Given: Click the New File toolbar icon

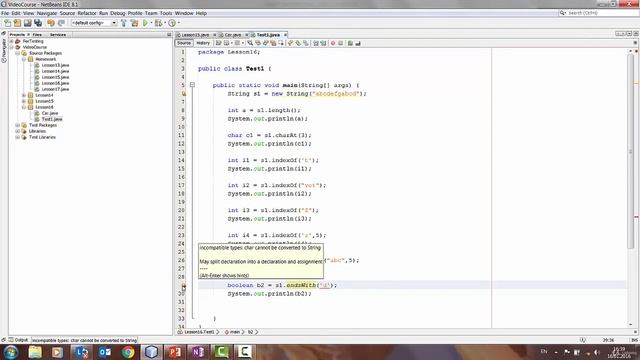Looking at the screenshot, I should click(x=8, y=23).
